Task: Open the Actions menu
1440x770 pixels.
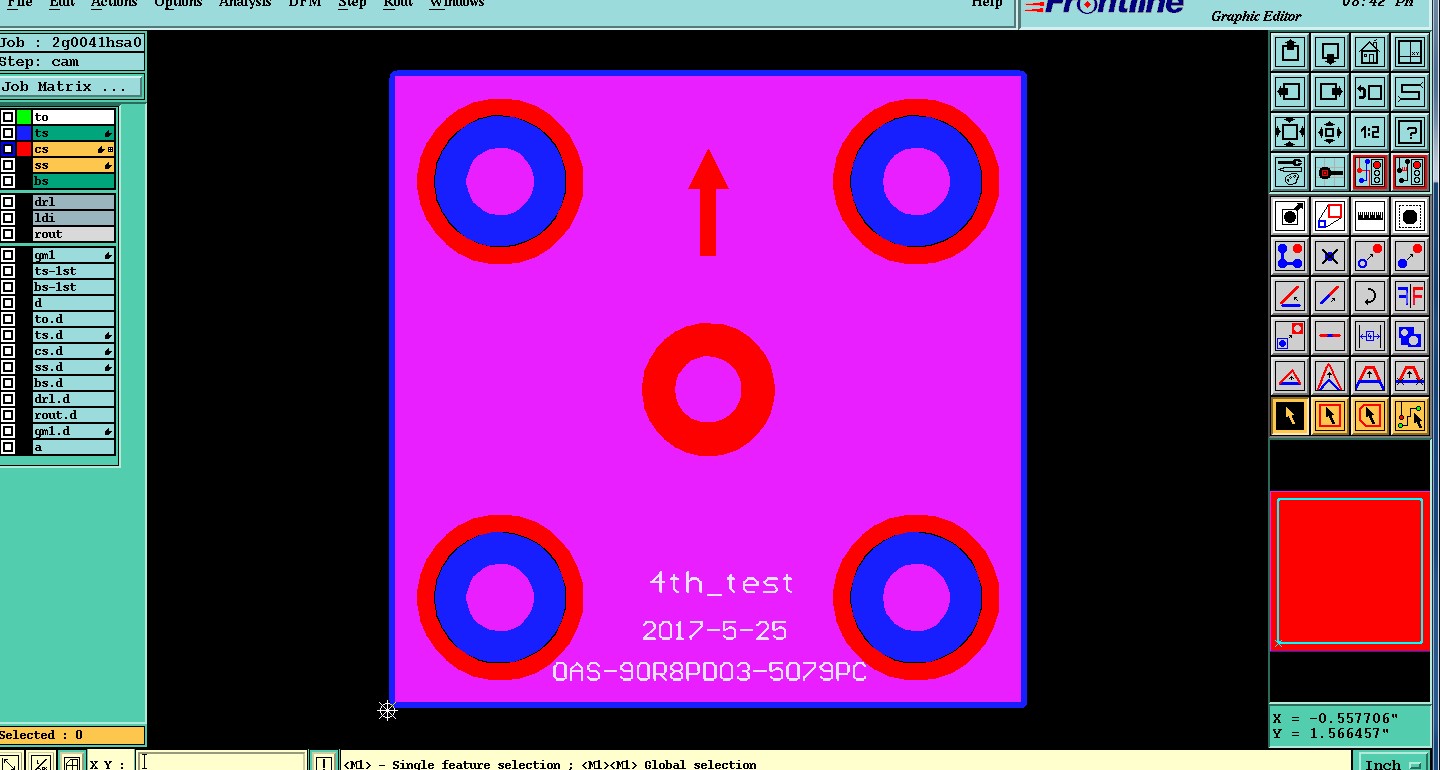Action: 114,4
